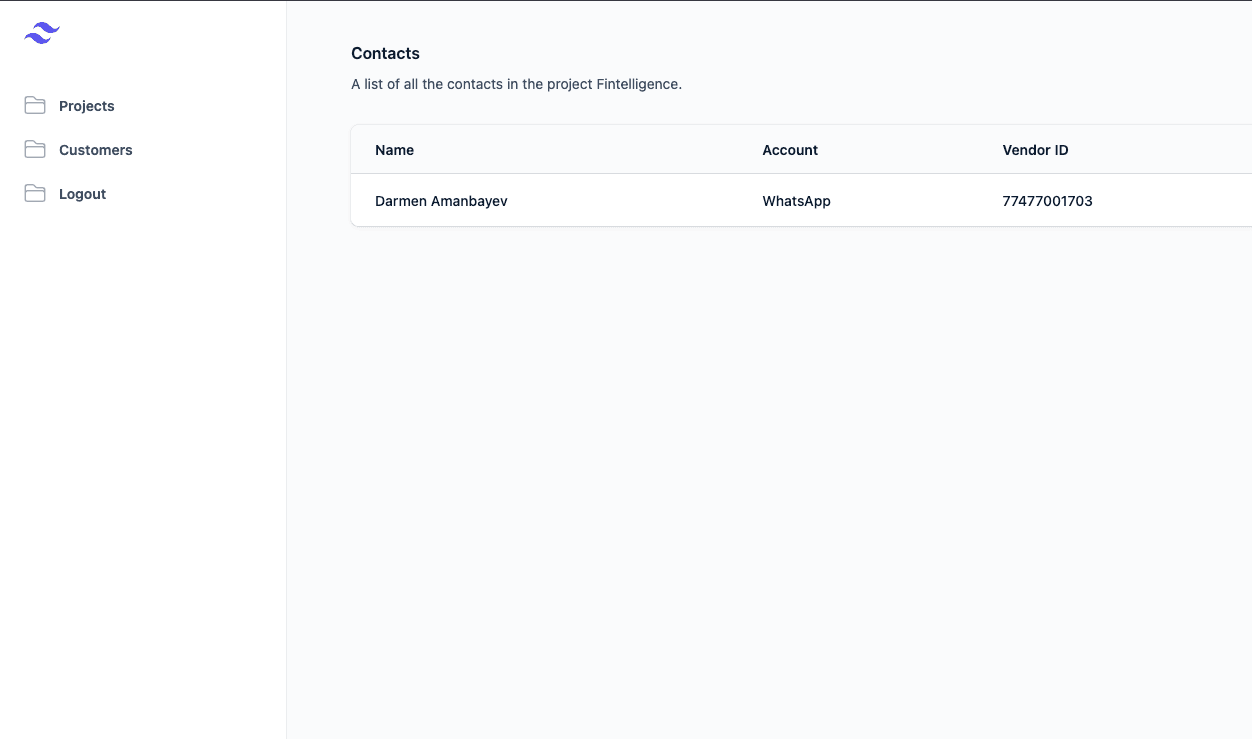Click the Contacts page heading
Image resolution: width=1252 pixels, height=739 pixels.
385,53
